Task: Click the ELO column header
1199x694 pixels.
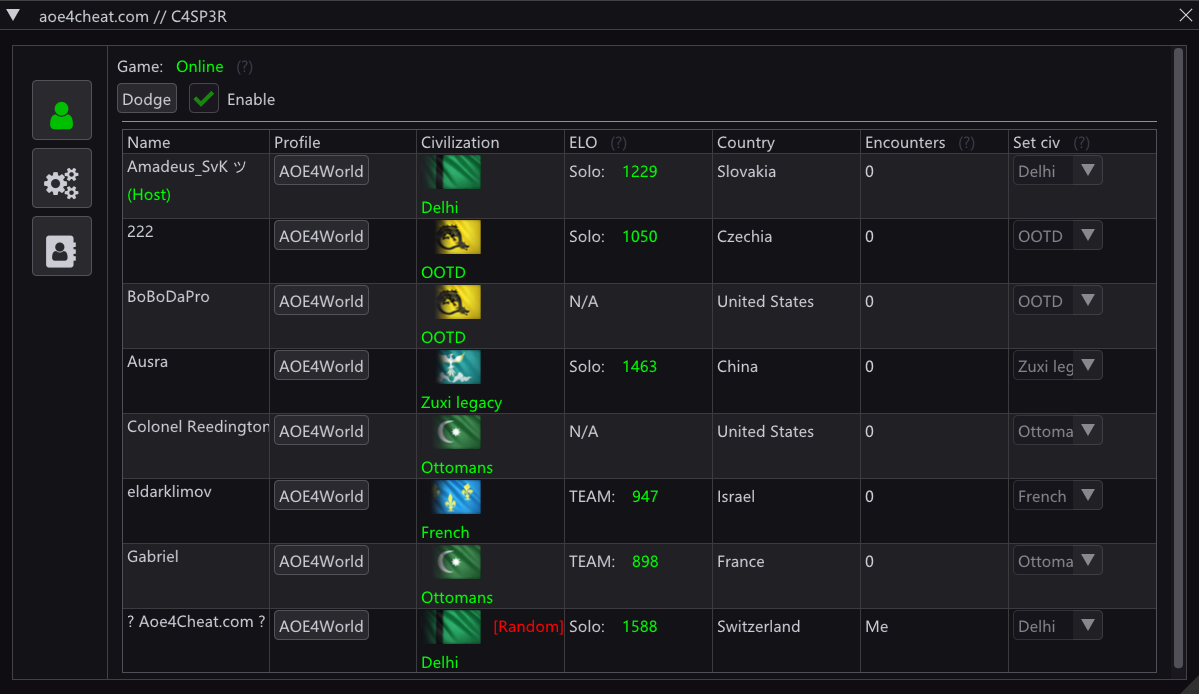Action: (x=583, y=142)
